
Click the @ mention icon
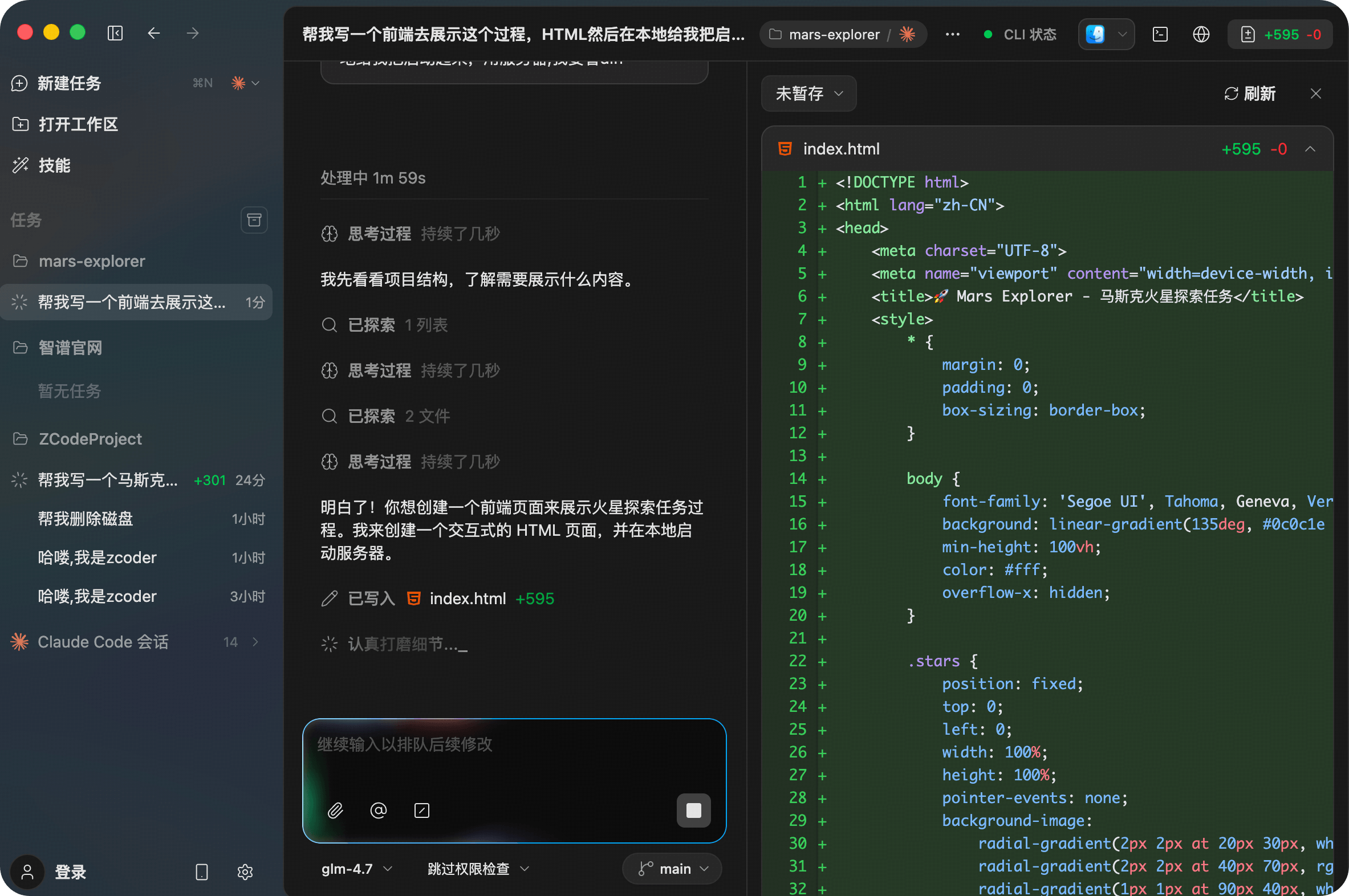click(379, 810)
